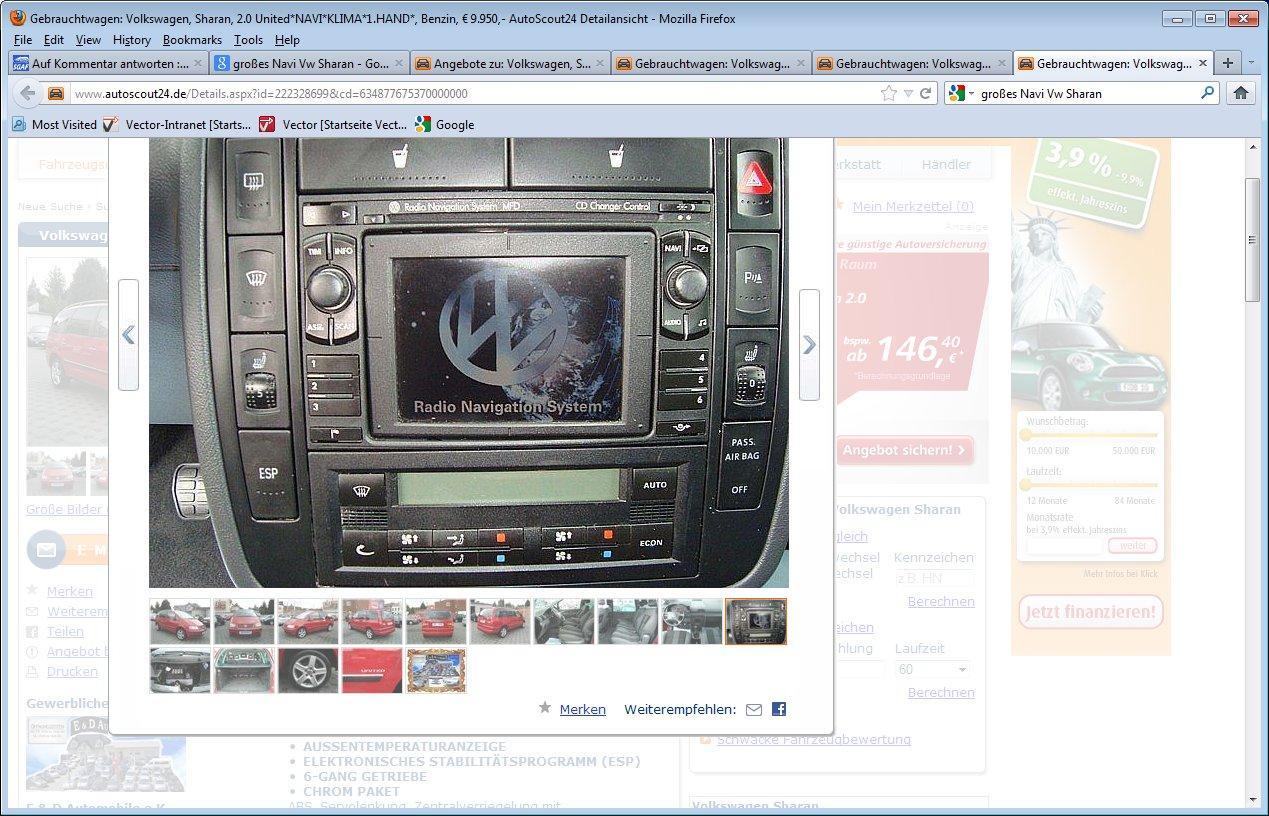Screen dimensions: 1269x816
Task: Click the Drucken link in sidebar
Action: [72, 671]
